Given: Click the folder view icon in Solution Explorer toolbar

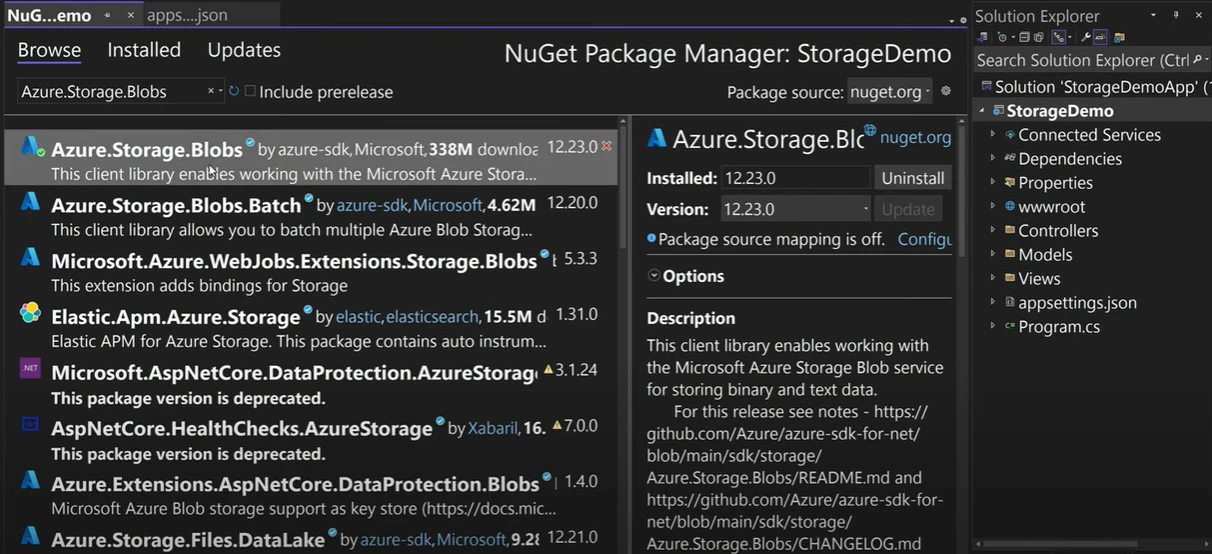Looking at the screenshot, I should coord(1119,37).
